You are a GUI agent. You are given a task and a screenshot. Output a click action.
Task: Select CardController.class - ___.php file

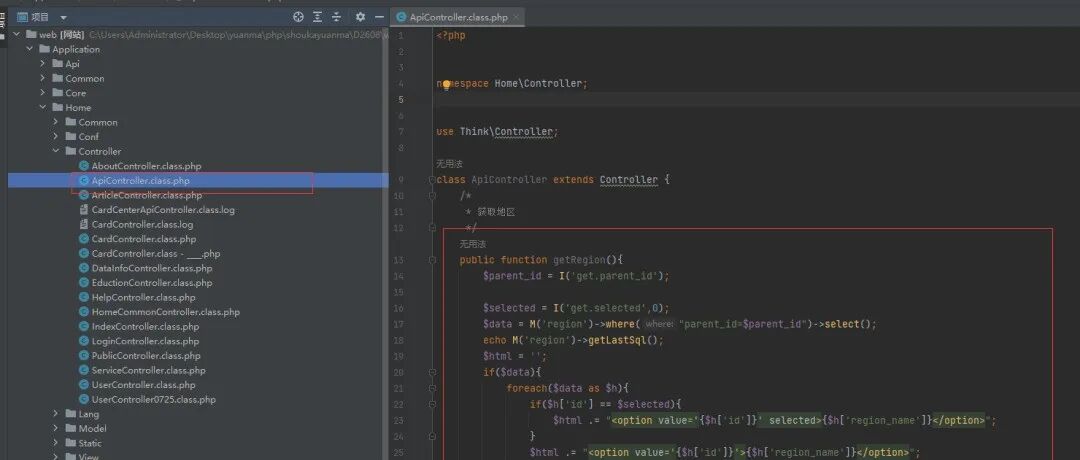pos(156,253)
